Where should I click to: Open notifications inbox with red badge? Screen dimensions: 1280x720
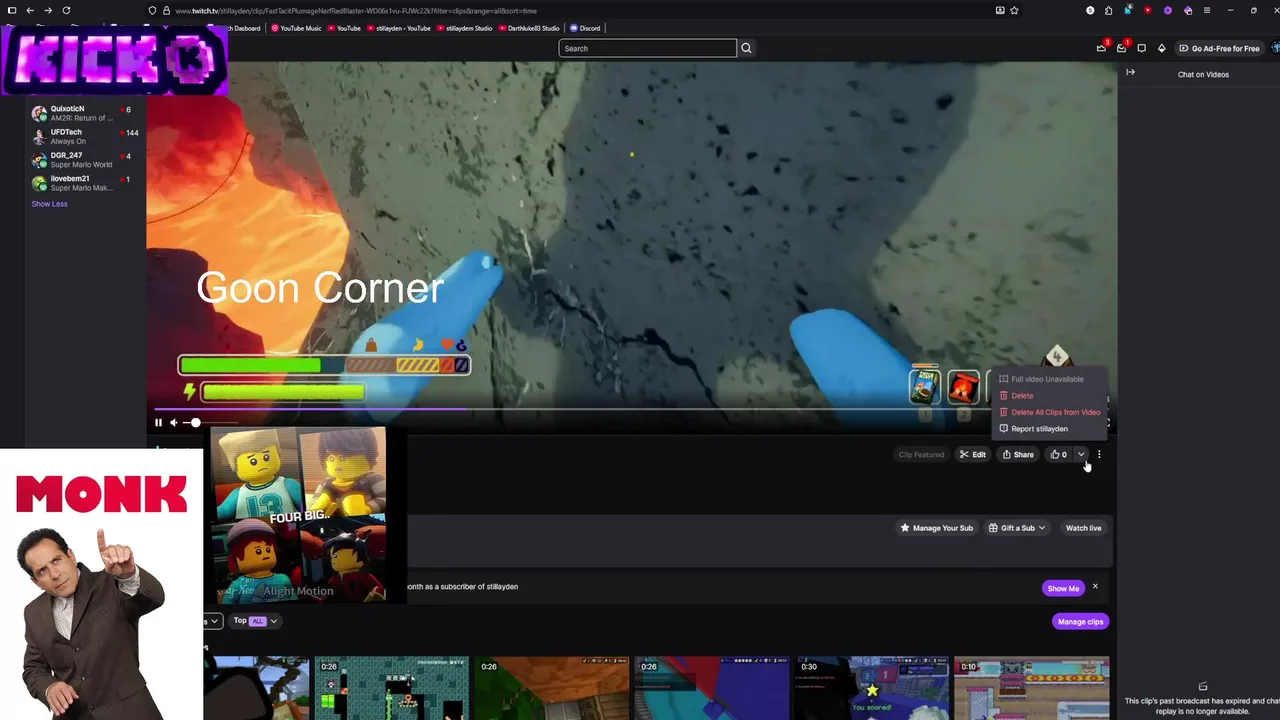pyautogui.click(x=1121, y=48)
